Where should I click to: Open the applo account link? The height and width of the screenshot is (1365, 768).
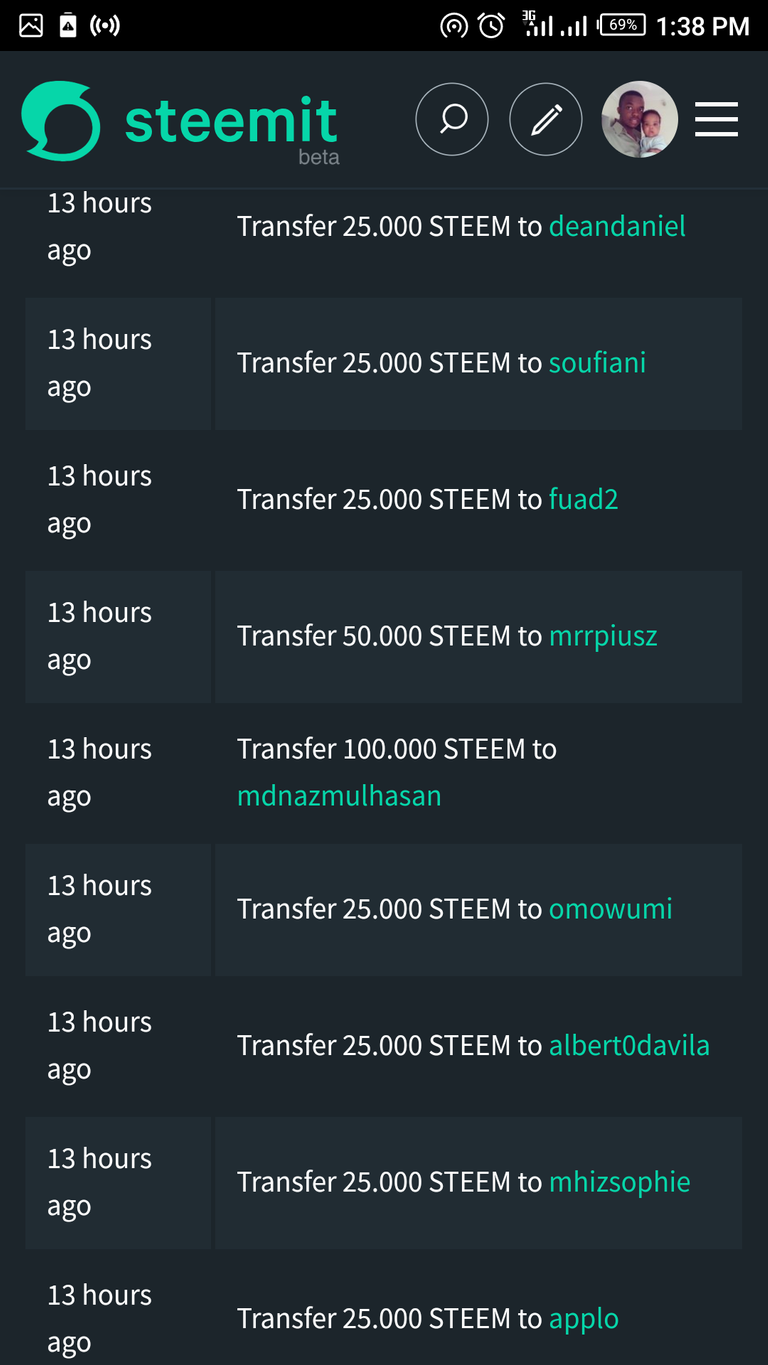[583, 1319]
